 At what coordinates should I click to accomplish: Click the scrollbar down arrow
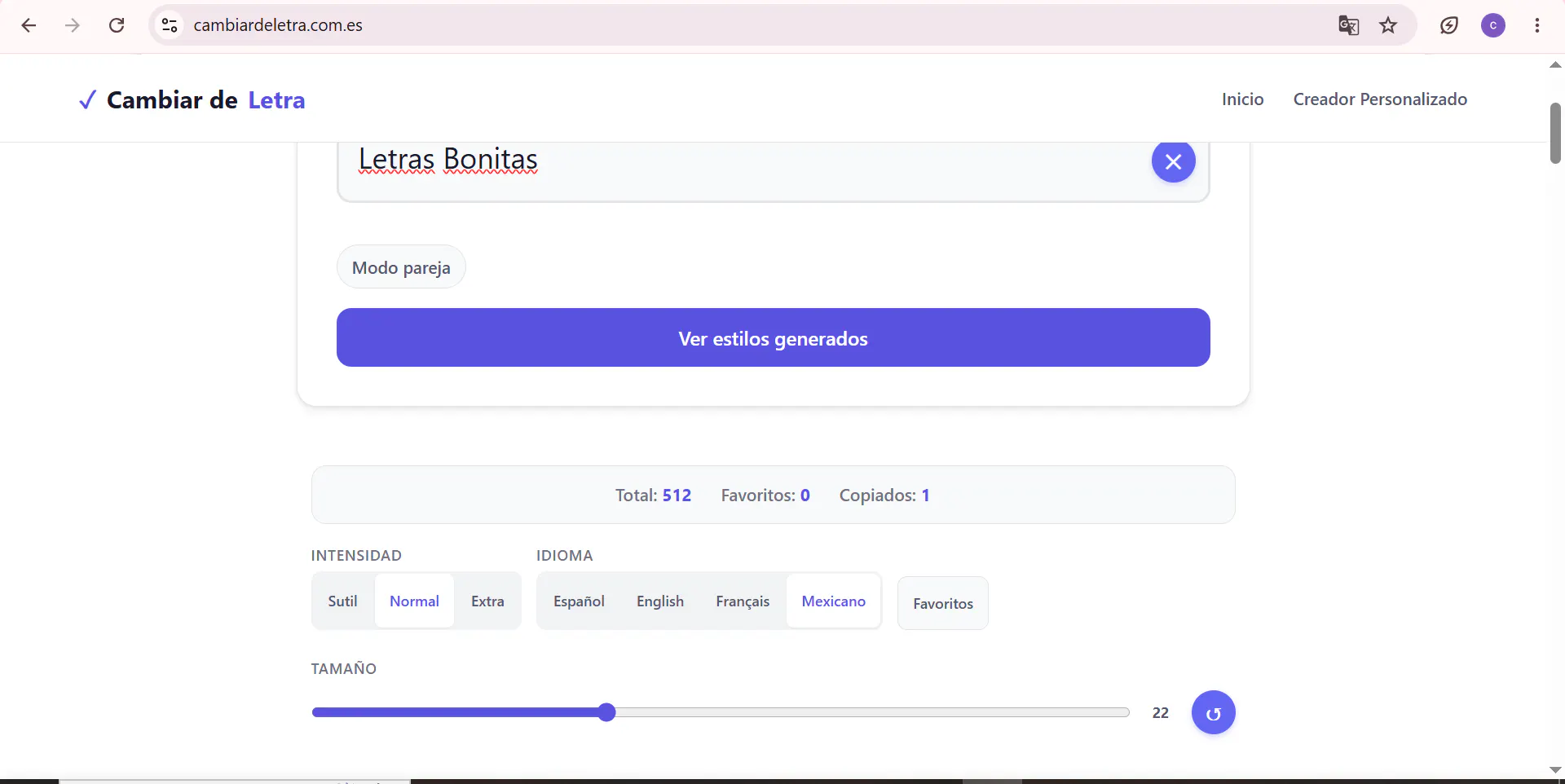point(1555,770)
